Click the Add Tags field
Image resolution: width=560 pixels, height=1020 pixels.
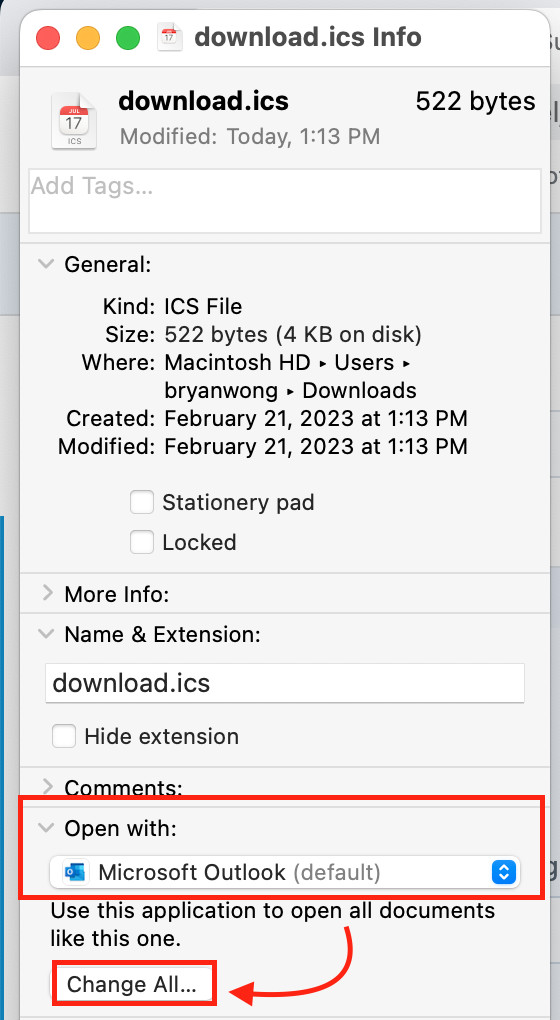point(285,200)
